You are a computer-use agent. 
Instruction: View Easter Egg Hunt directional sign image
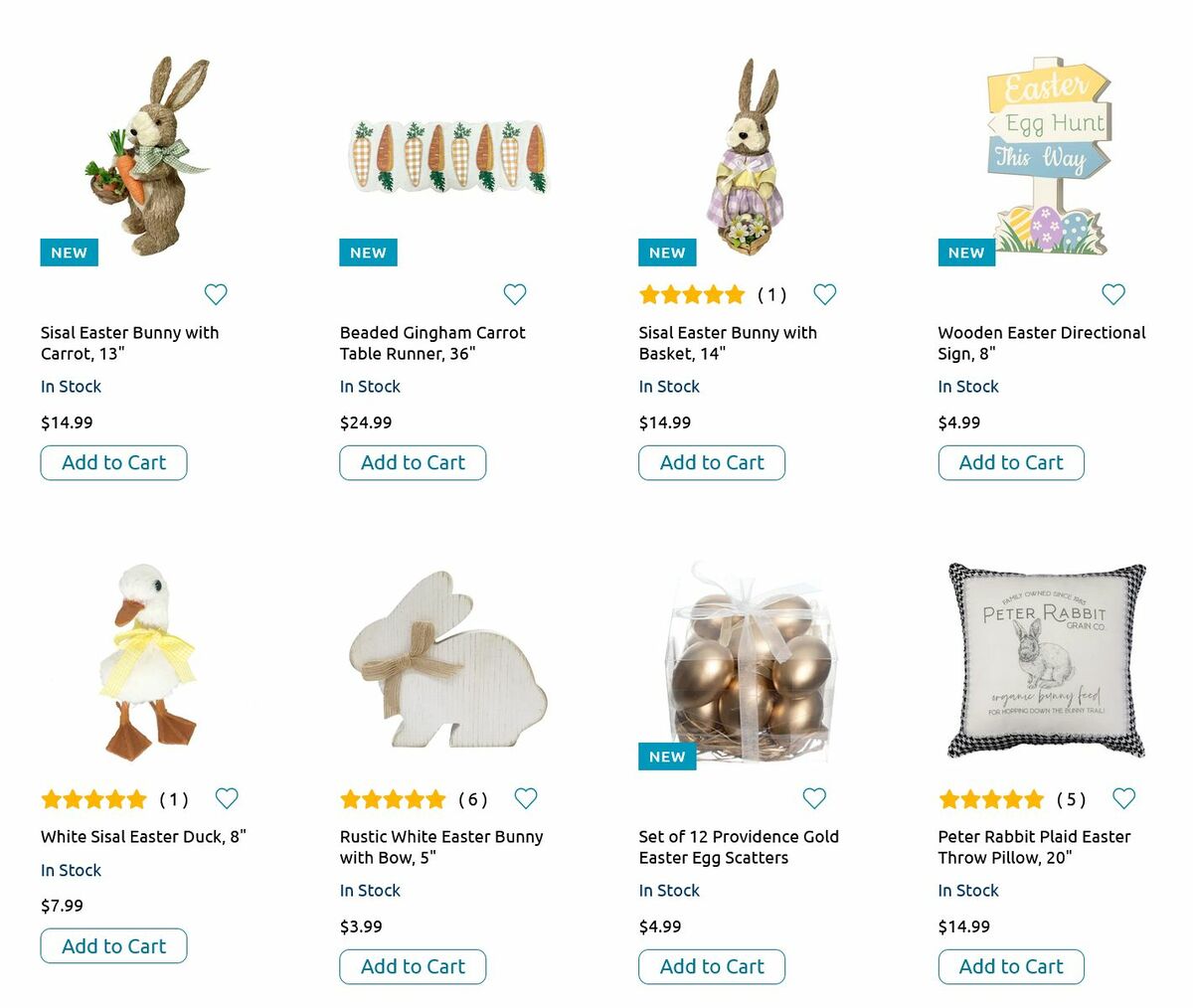point(1048,156)
